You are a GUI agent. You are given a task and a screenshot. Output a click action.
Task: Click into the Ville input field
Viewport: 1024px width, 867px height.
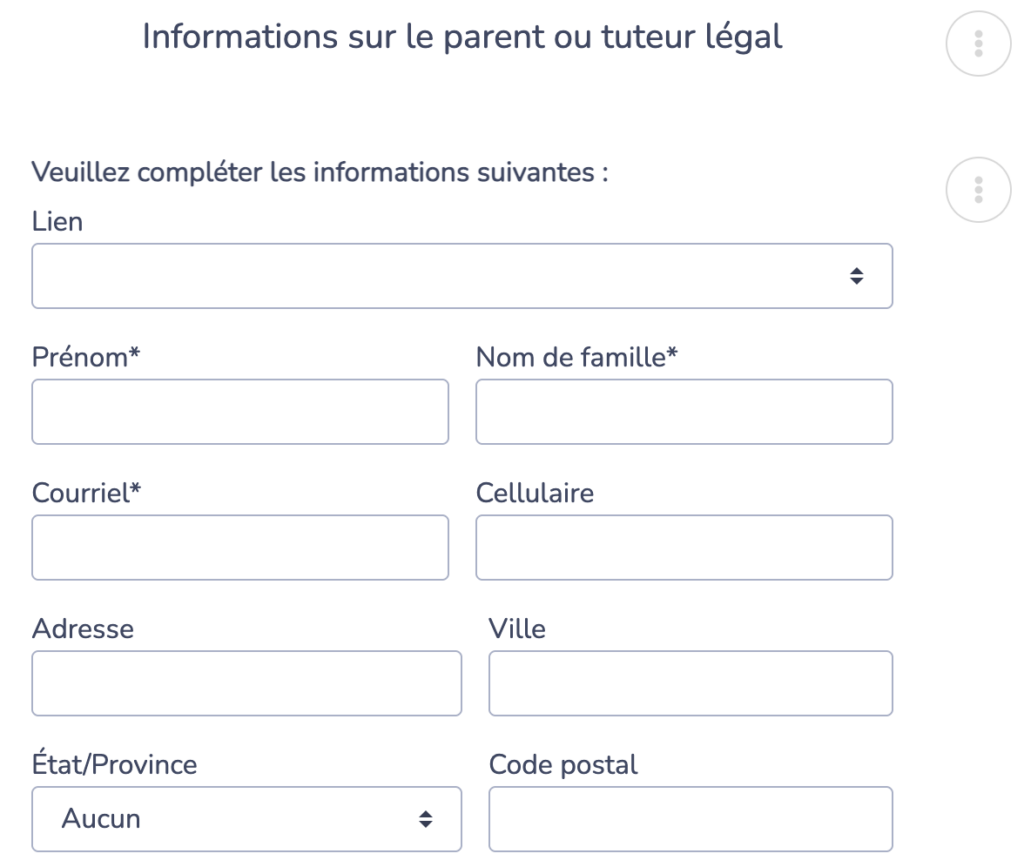pyautogui.click(x=690, y=683)
